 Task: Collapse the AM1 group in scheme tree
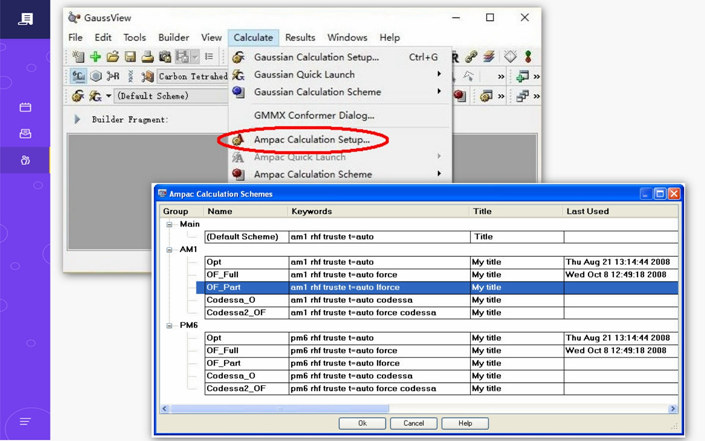click(169, 249)
